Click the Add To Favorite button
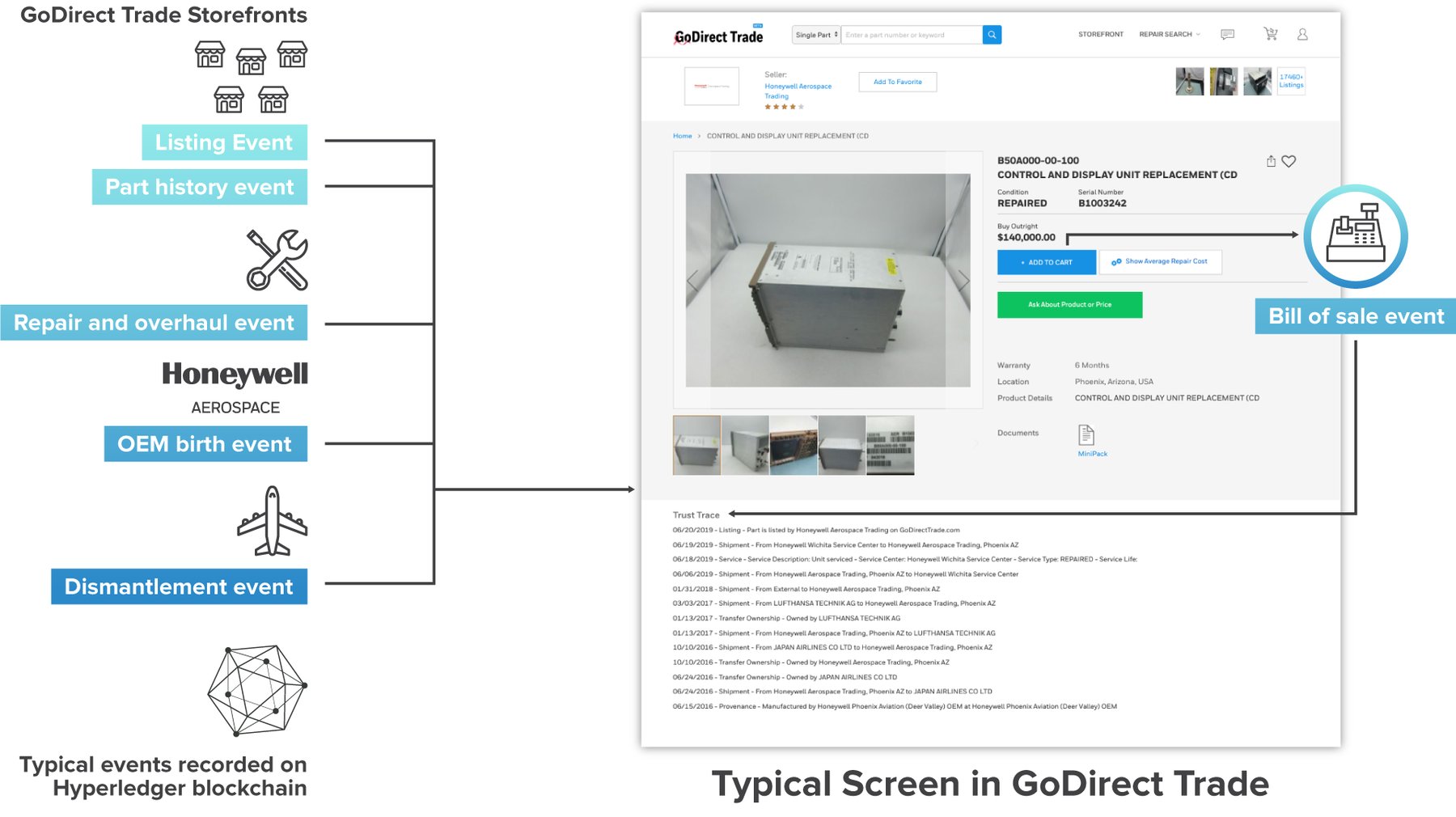The height and width of the screenshot is (817, 1456). (x=897, y=82)
